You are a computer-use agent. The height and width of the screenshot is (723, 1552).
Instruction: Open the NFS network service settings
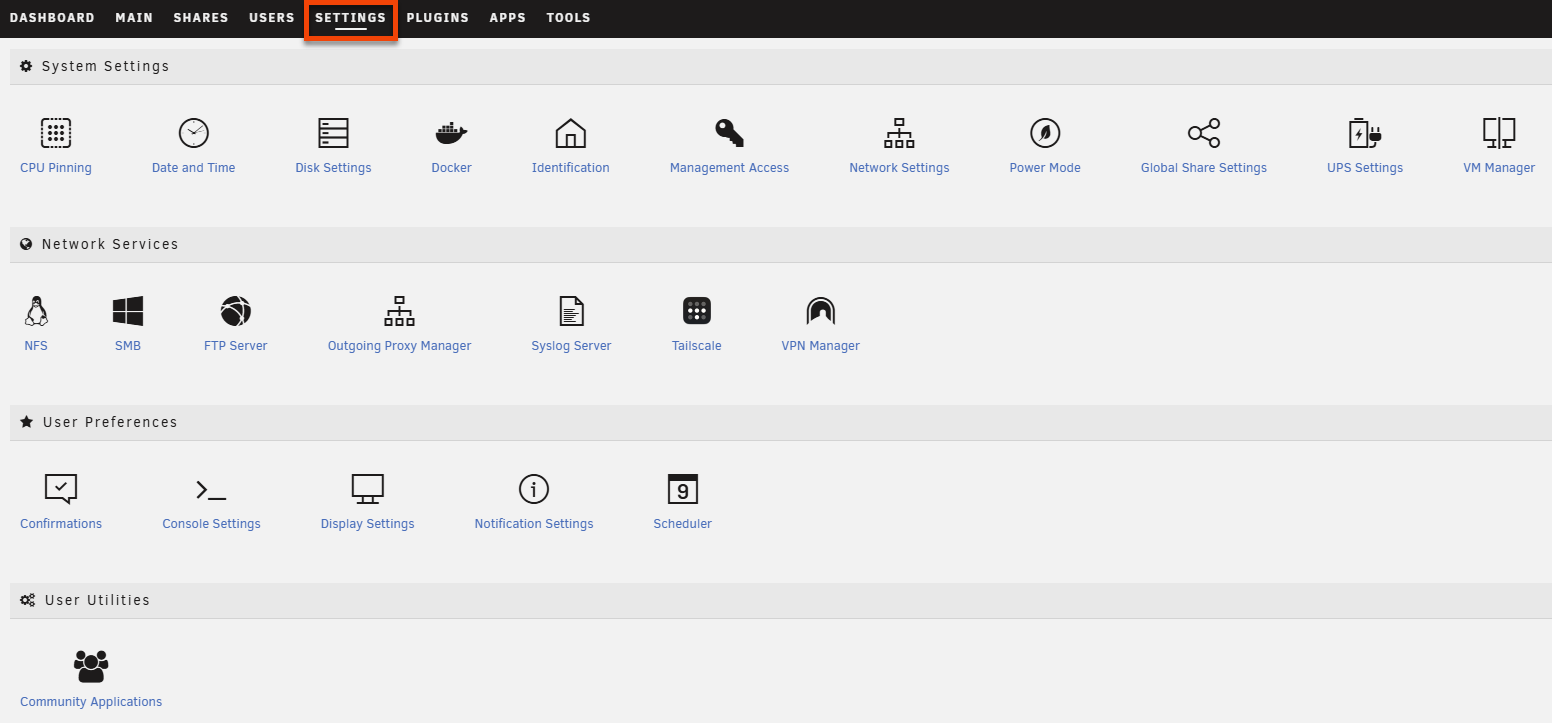[36, 321]
